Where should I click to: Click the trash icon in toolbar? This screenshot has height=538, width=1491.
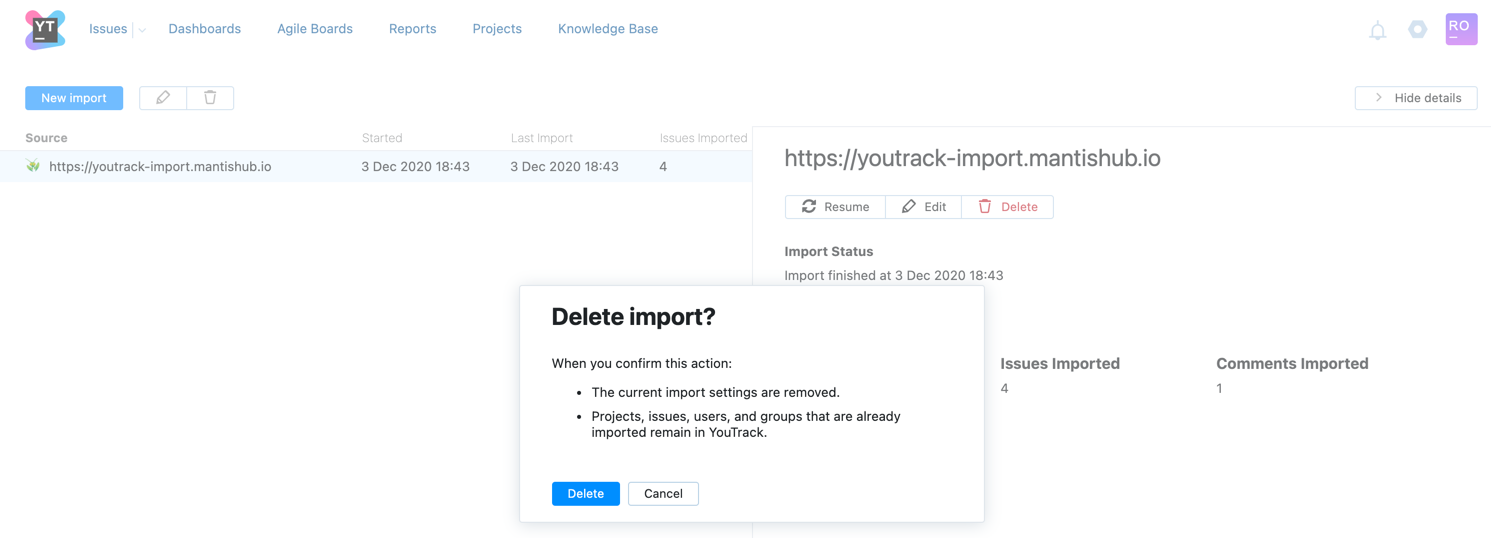point(210,98)
